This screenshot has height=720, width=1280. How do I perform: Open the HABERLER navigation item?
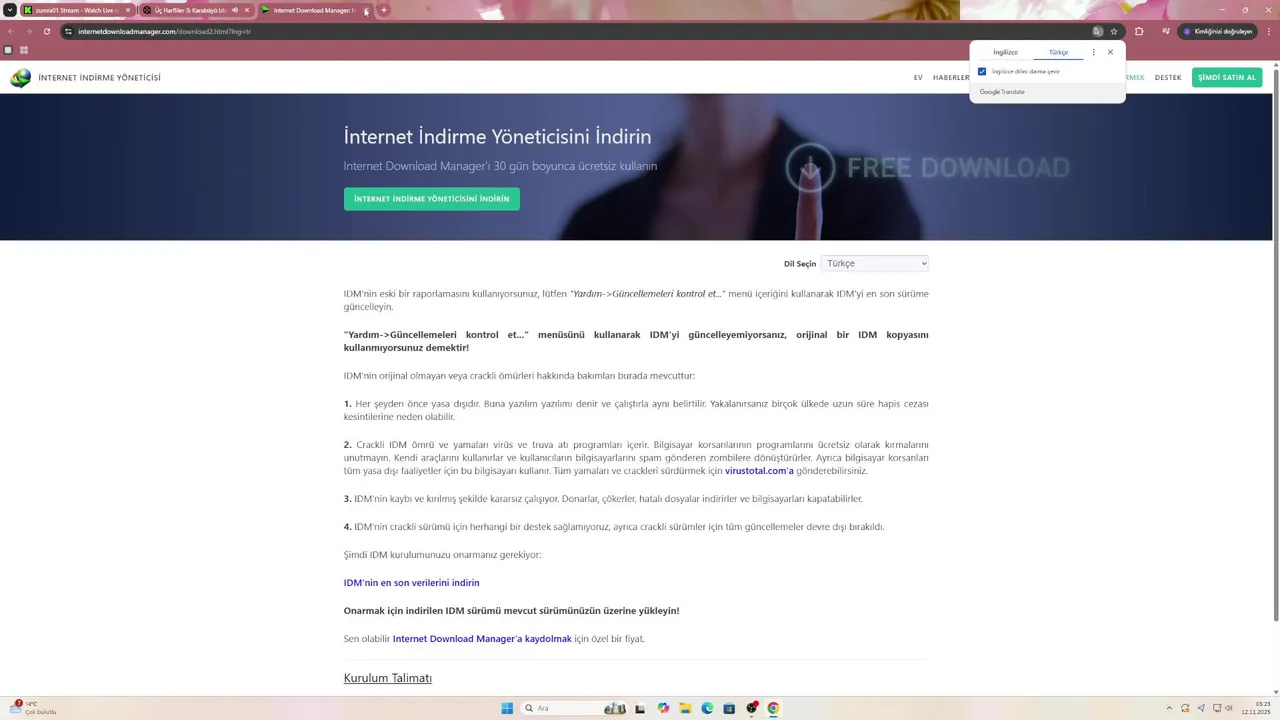point(951,77)
